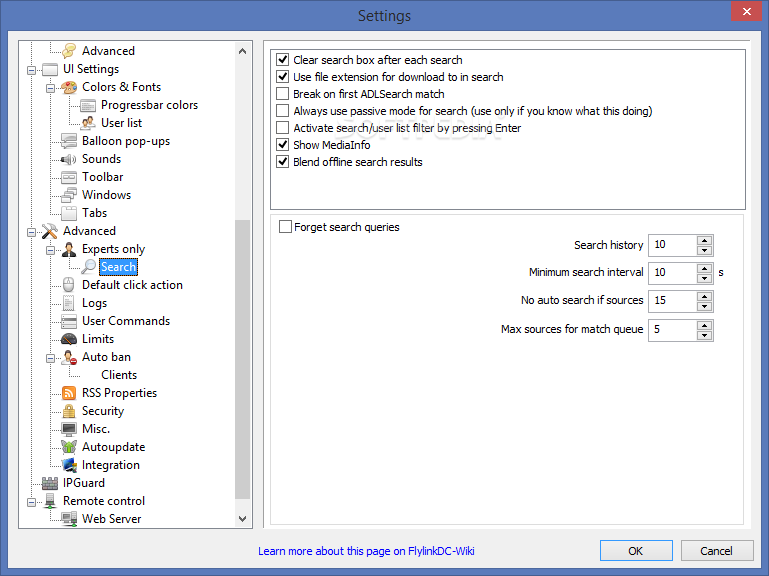Viewport: 769px width, 576px height.
Task: Click the Auto ban user icon
Action: (69, 357)
